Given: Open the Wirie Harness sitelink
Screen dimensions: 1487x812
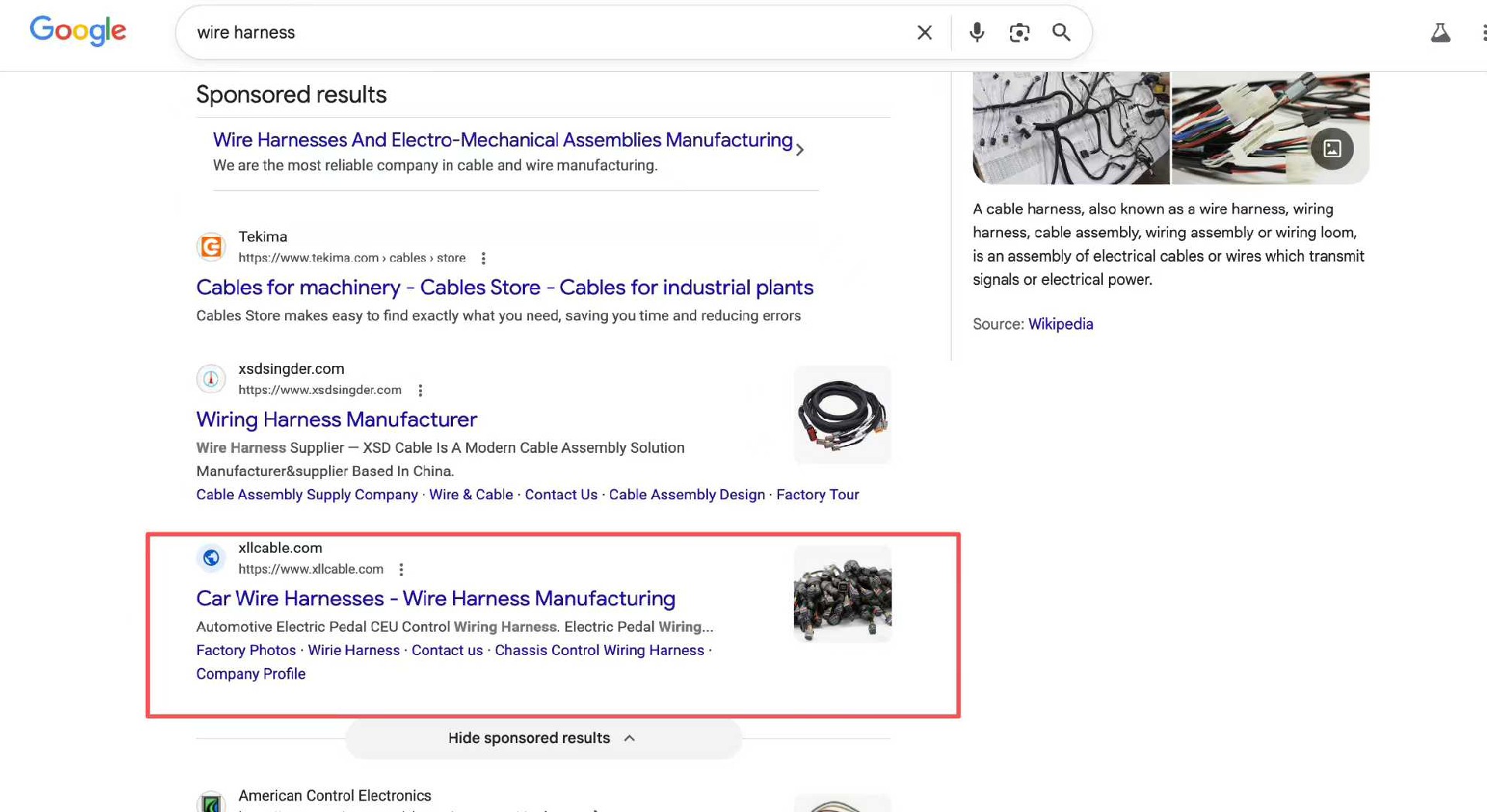Looking at the screenshot, I should (x=353, y=650).
